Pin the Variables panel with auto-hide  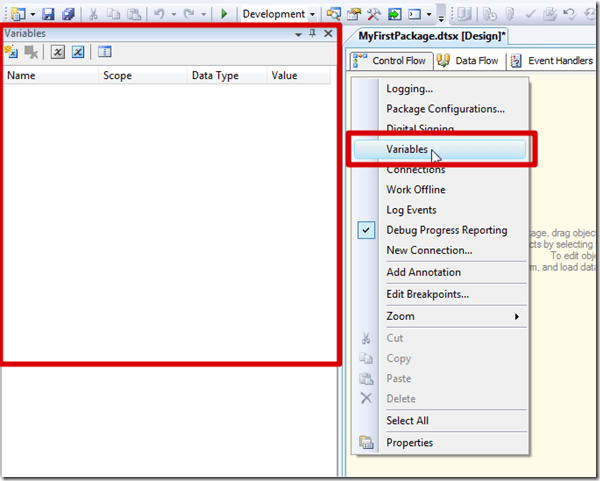313,33
